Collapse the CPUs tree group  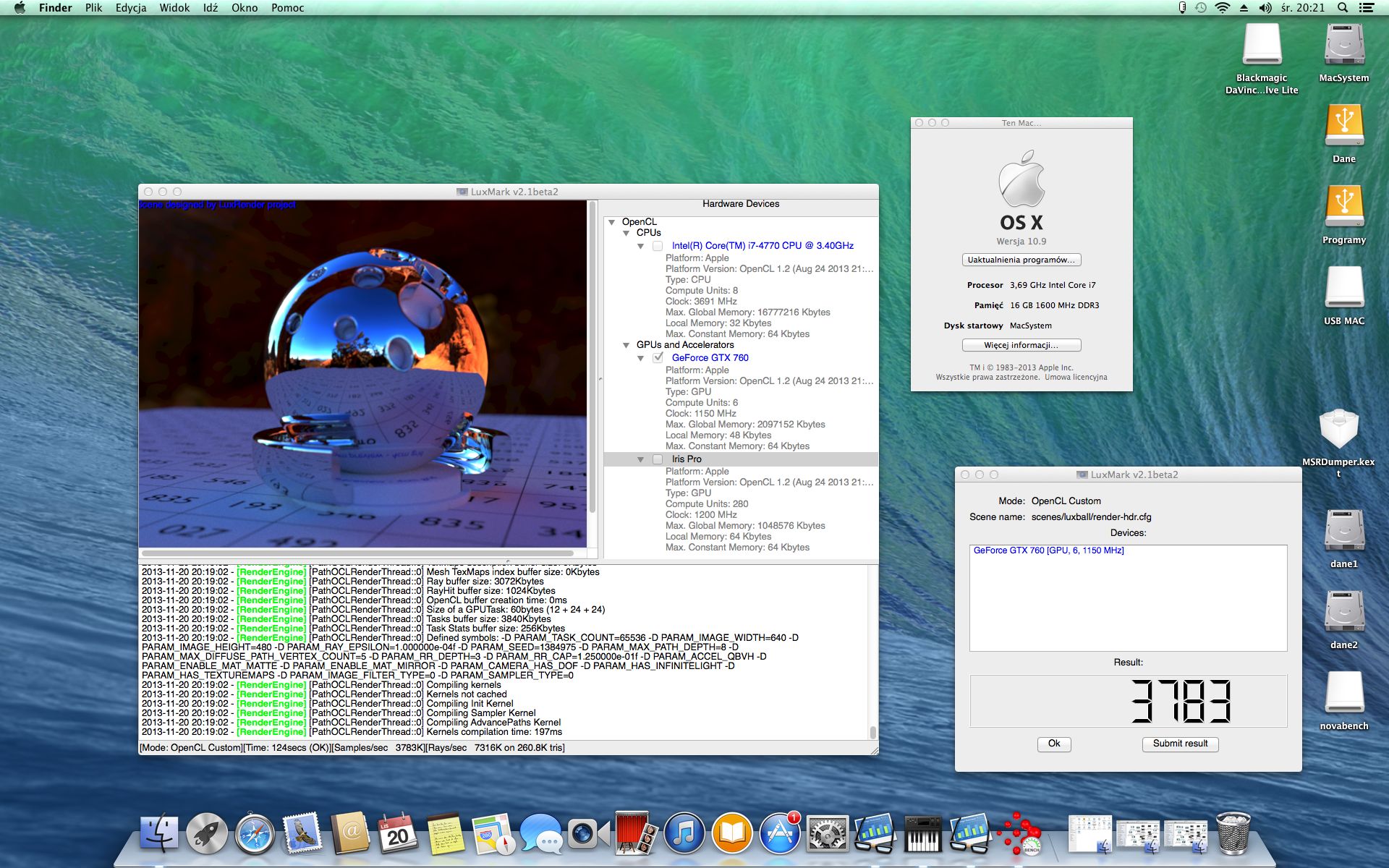[626, 233]
